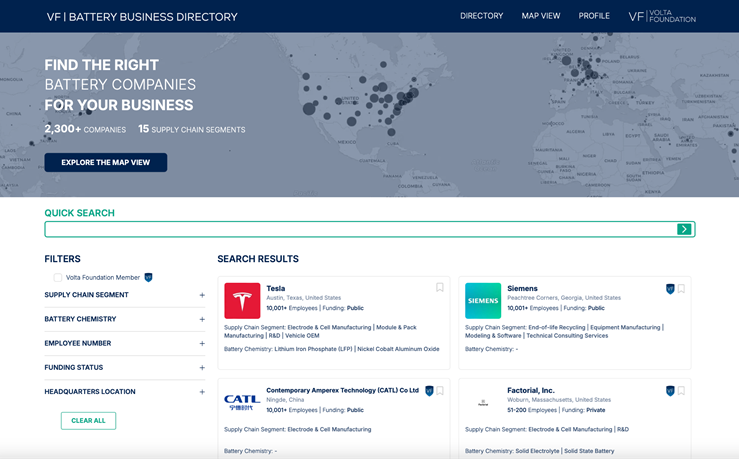Open the Factorial, Inc. name link
The image size is (739, 459).
click(x=531, y=390)
